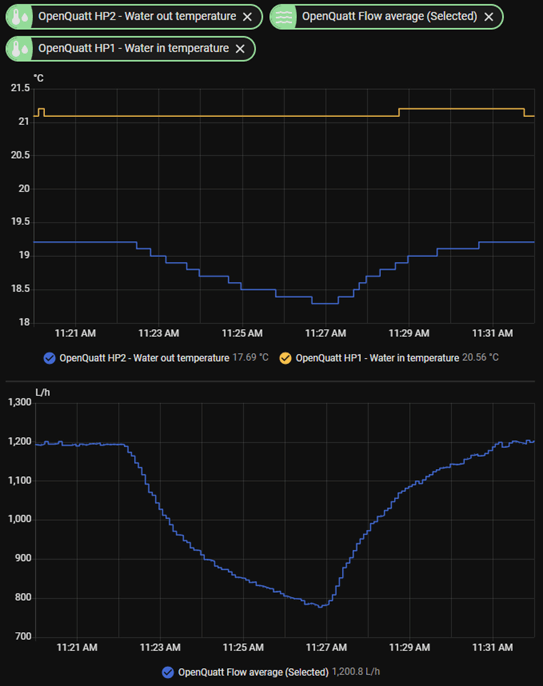Toggle Flow average (Selected) legend checkbox
This screenshot has height=686, width=543.
point(168,672)
